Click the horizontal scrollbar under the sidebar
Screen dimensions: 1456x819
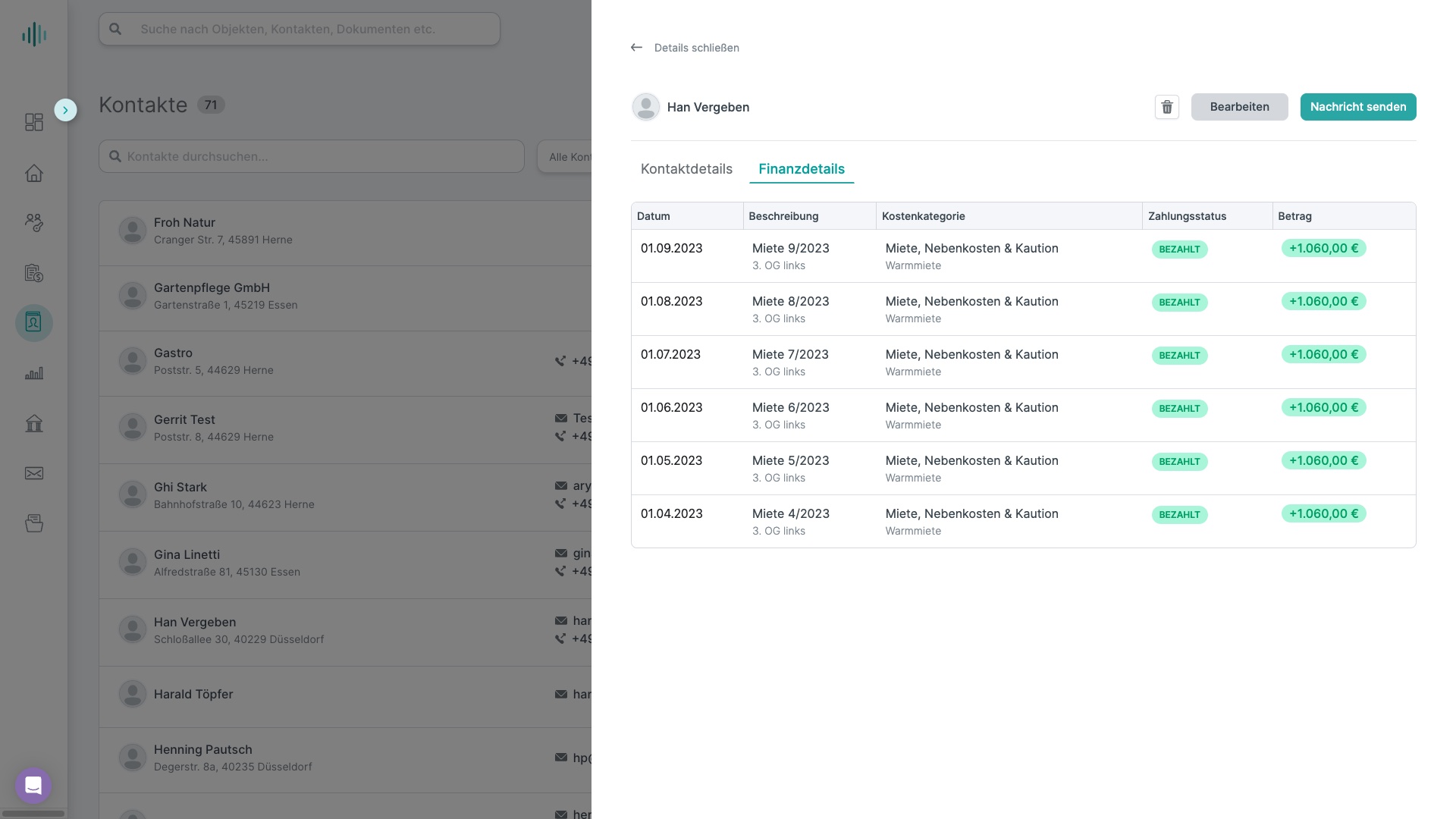[x=33, y=814]
